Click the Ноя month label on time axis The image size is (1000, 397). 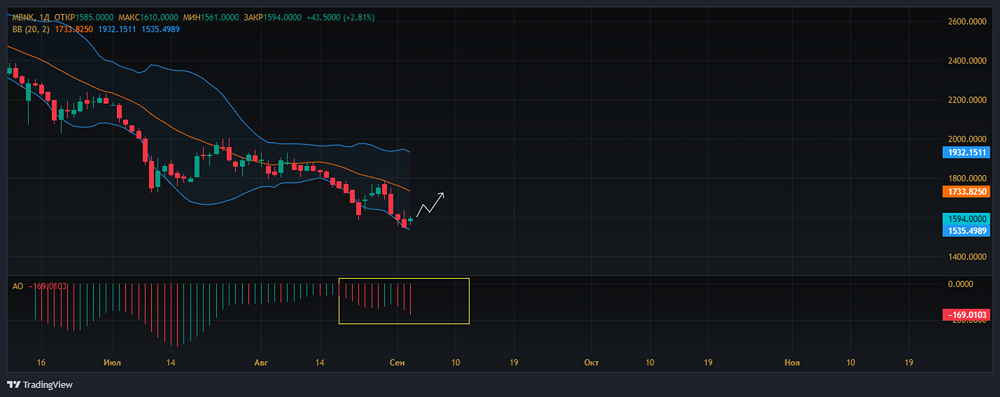coord(792,362)
